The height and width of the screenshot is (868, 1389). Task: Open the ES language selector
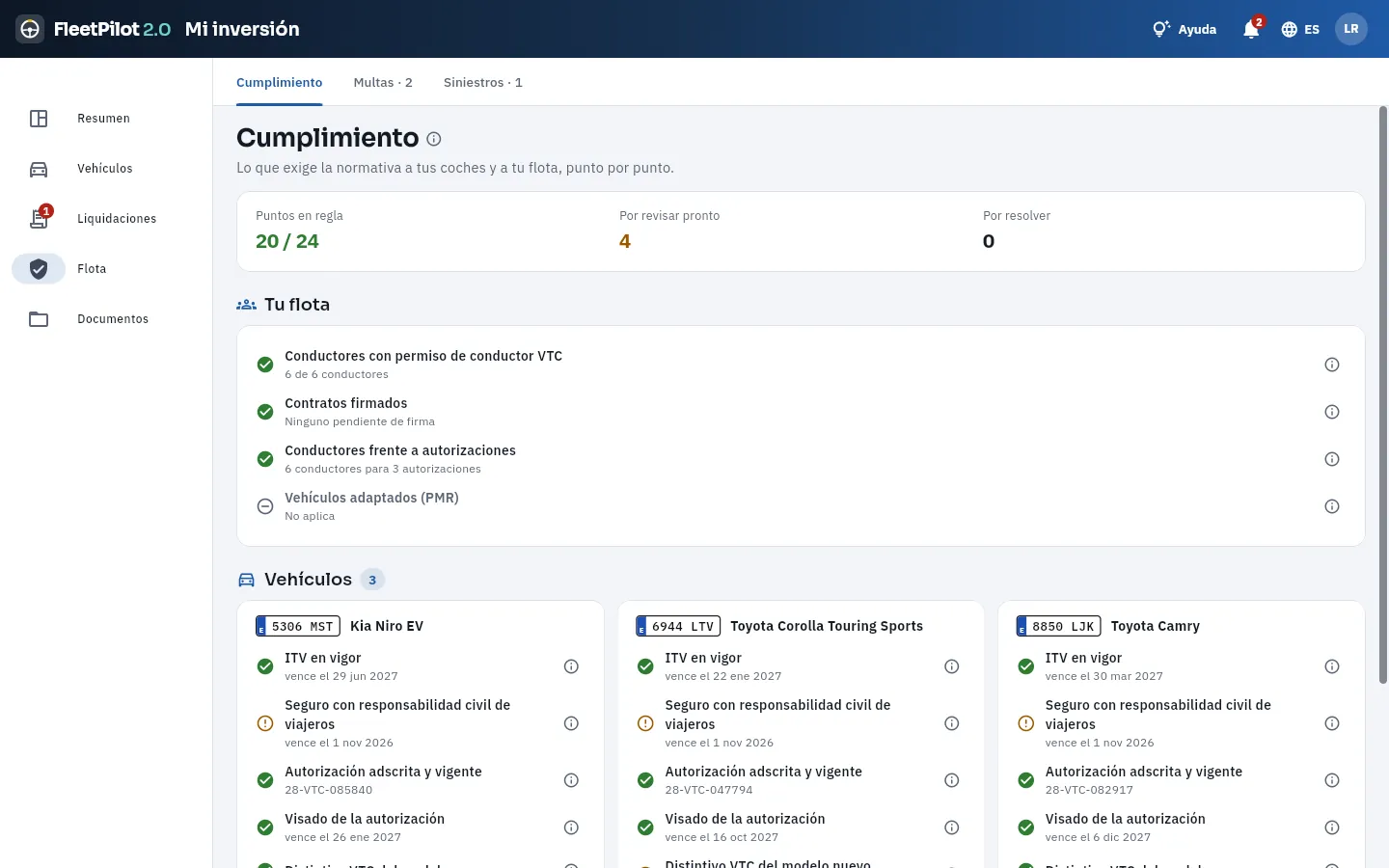click(1300, 29)
